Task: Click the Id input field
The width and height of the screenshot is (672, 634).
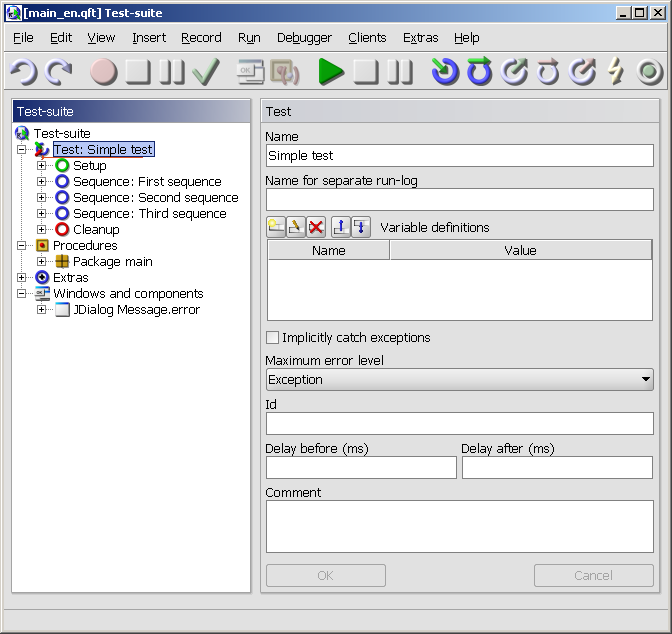Action: coord(459,424)
